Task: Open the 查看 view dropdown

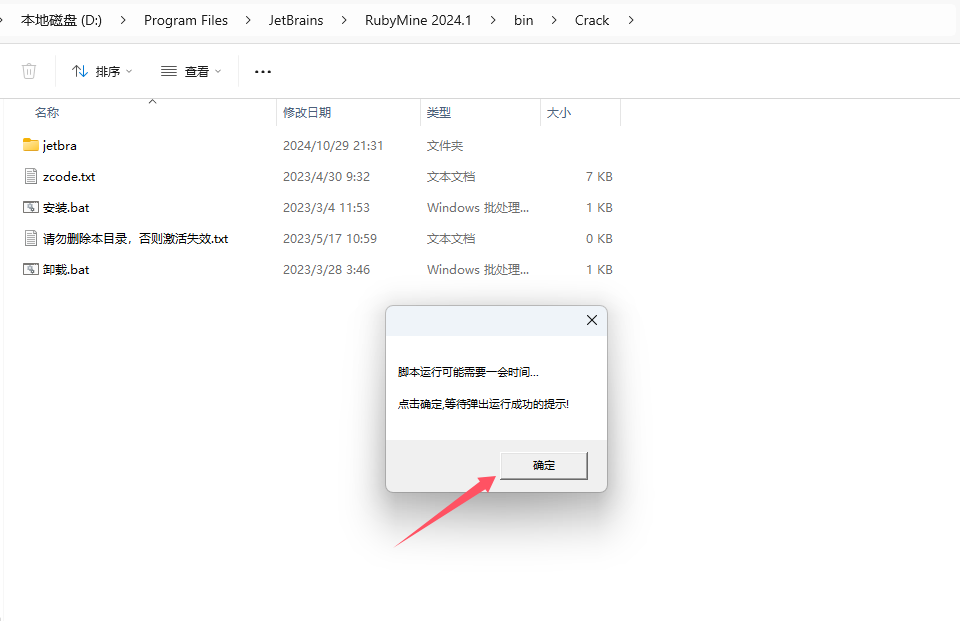Action: tap(191, 72)
